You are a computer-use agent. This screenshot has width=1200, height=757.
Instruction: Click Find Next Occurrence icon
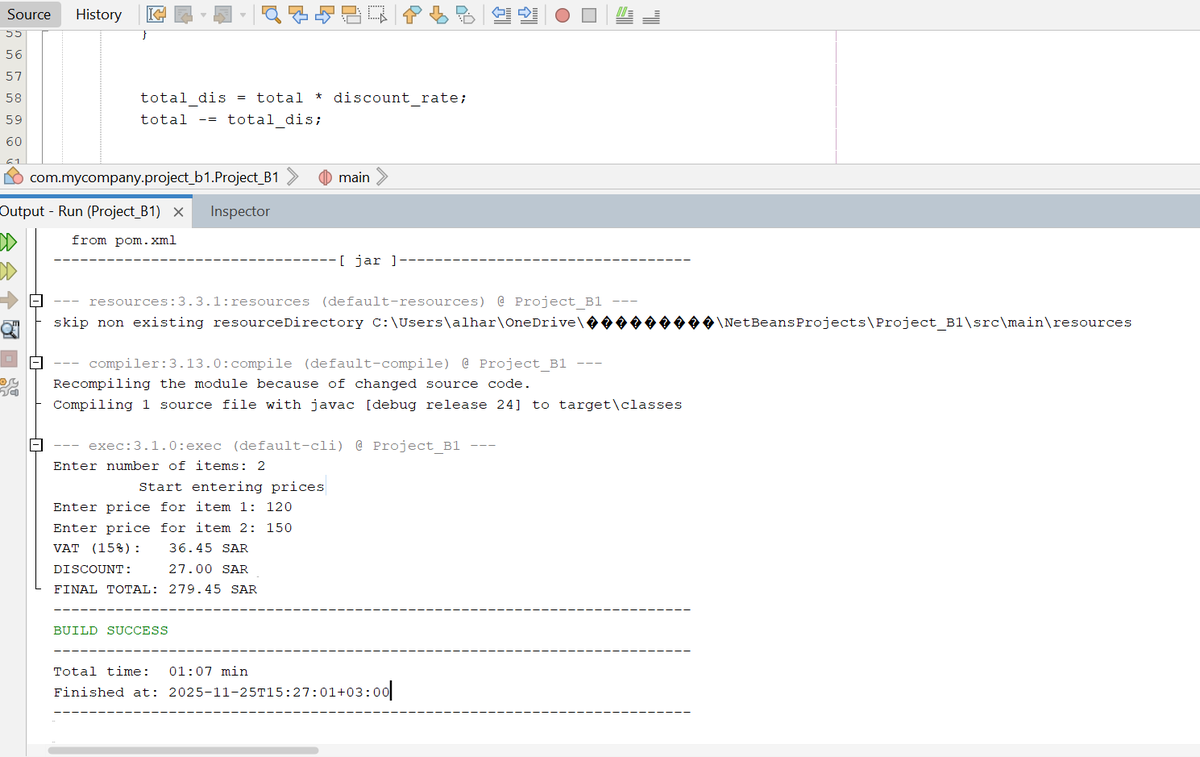[325, 15]
